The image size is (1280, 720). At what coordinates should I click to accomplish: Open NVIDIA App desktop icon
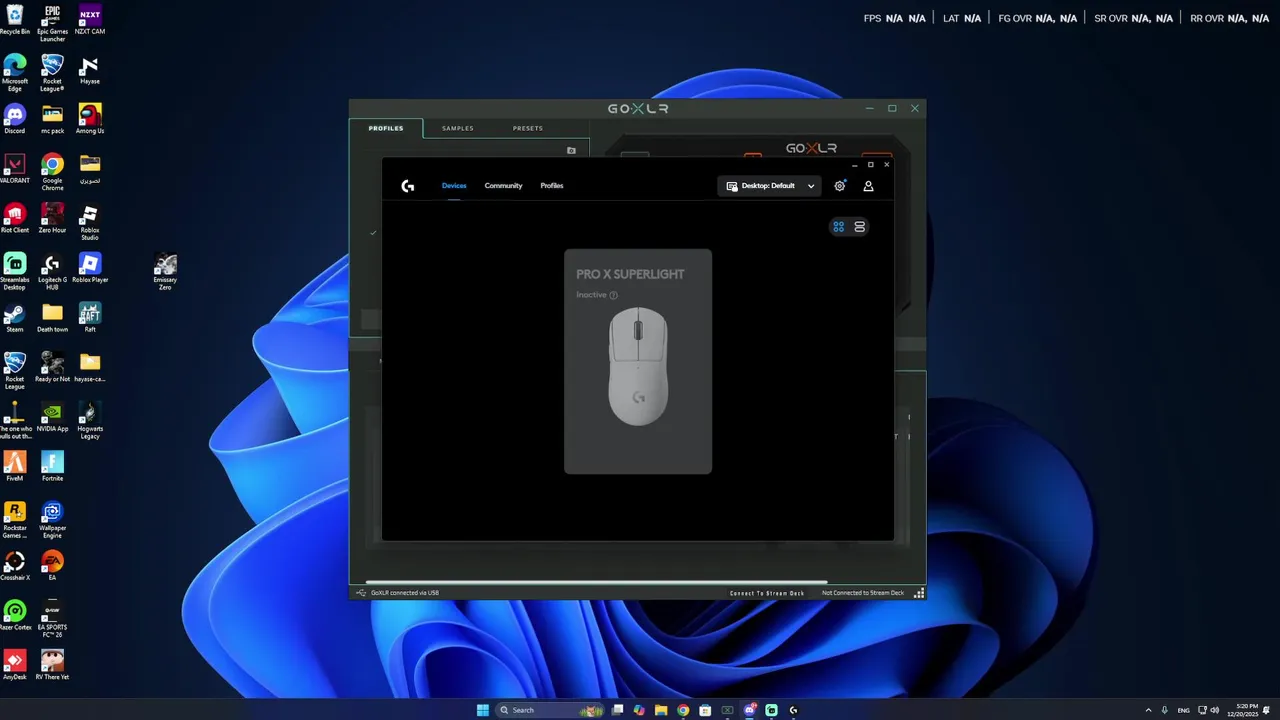tap(52, 417)
